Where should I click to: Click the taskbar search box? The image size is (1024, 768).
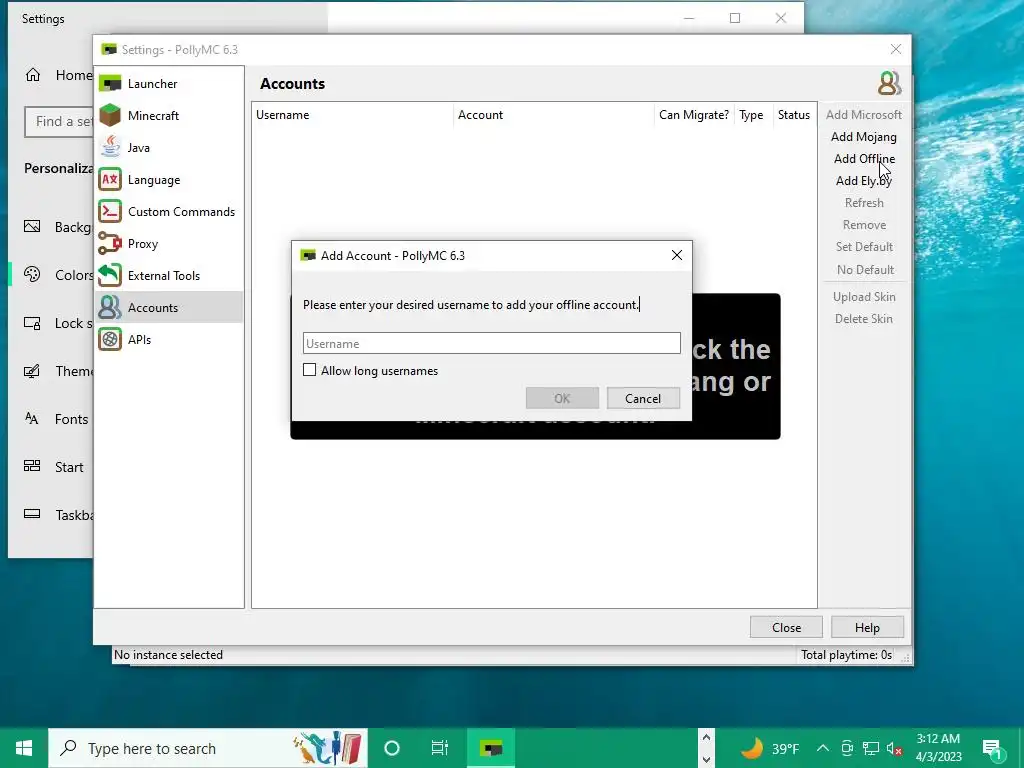tap(208, 748)
